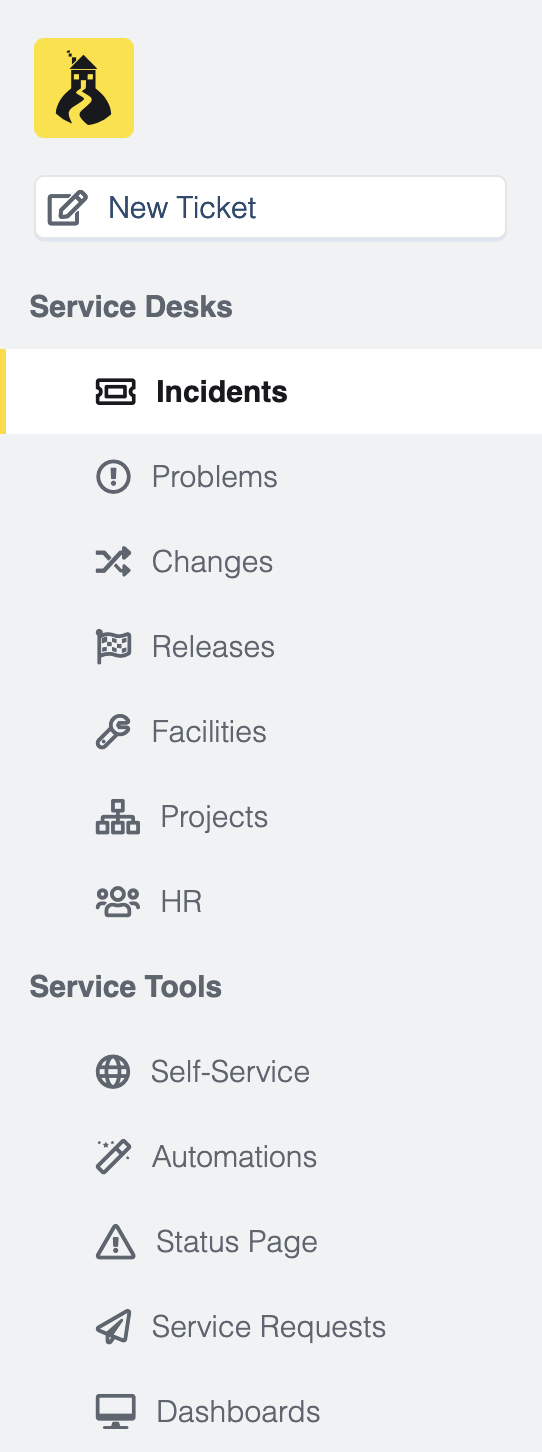Click the Status Page warning triangle icon
Viewport: 542px width, 1452px height.
(x=115, y=1242)
